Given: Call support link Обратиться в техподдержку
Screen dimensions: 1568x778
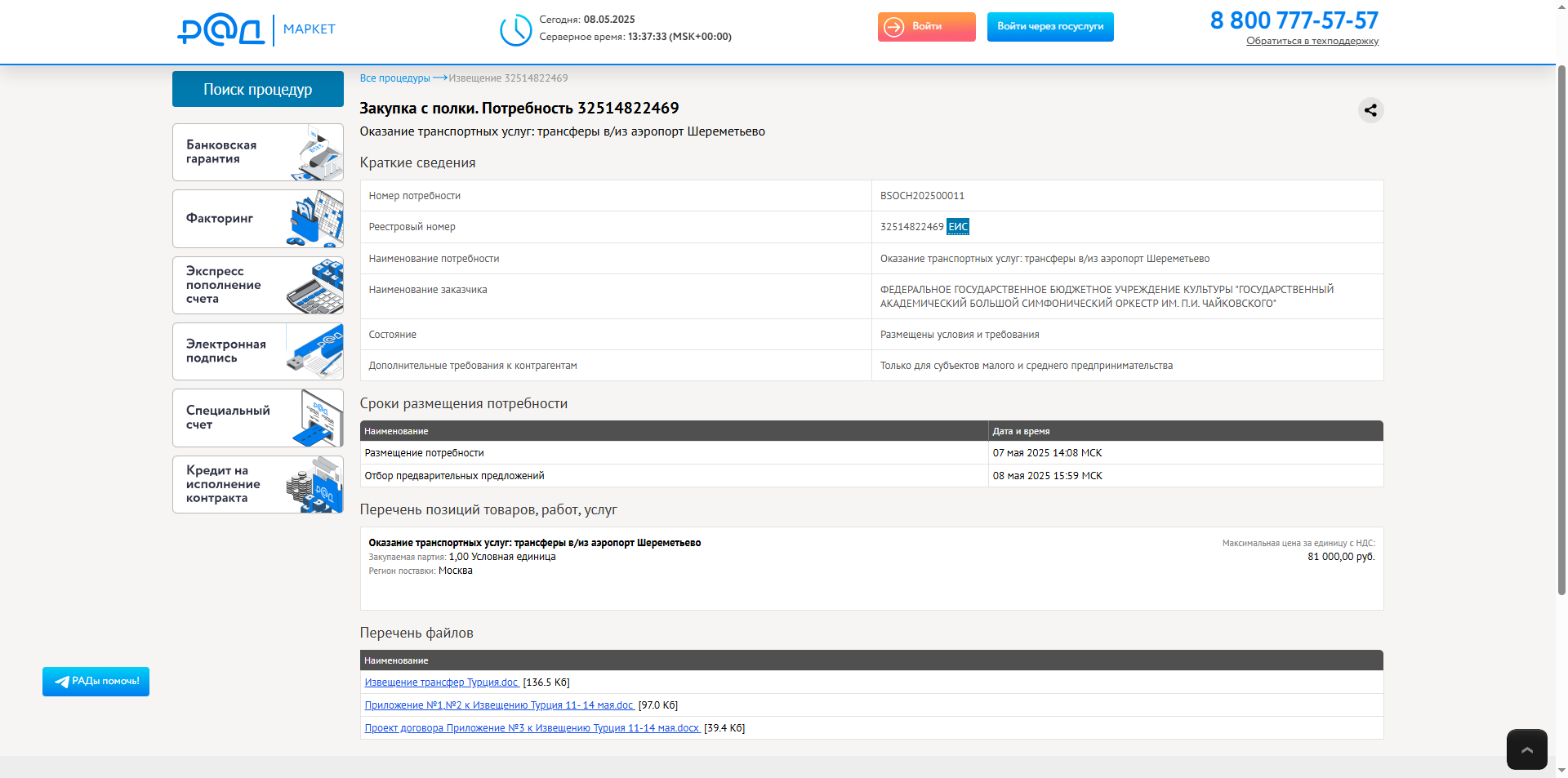Looking at the screenshot, I should pos(1312,41).
